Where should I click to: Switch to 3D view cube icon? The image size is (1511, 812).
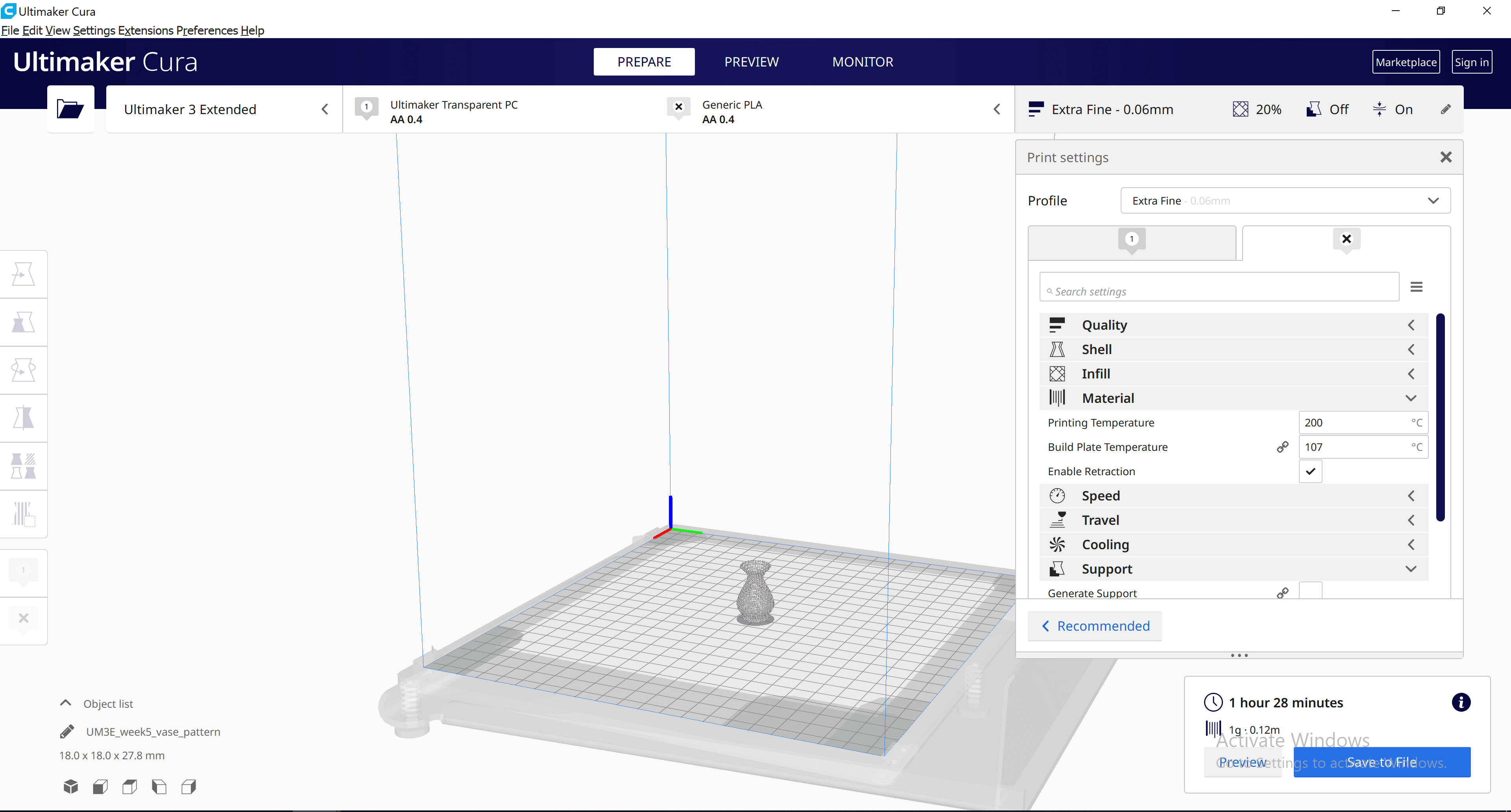tap(71, 787)
